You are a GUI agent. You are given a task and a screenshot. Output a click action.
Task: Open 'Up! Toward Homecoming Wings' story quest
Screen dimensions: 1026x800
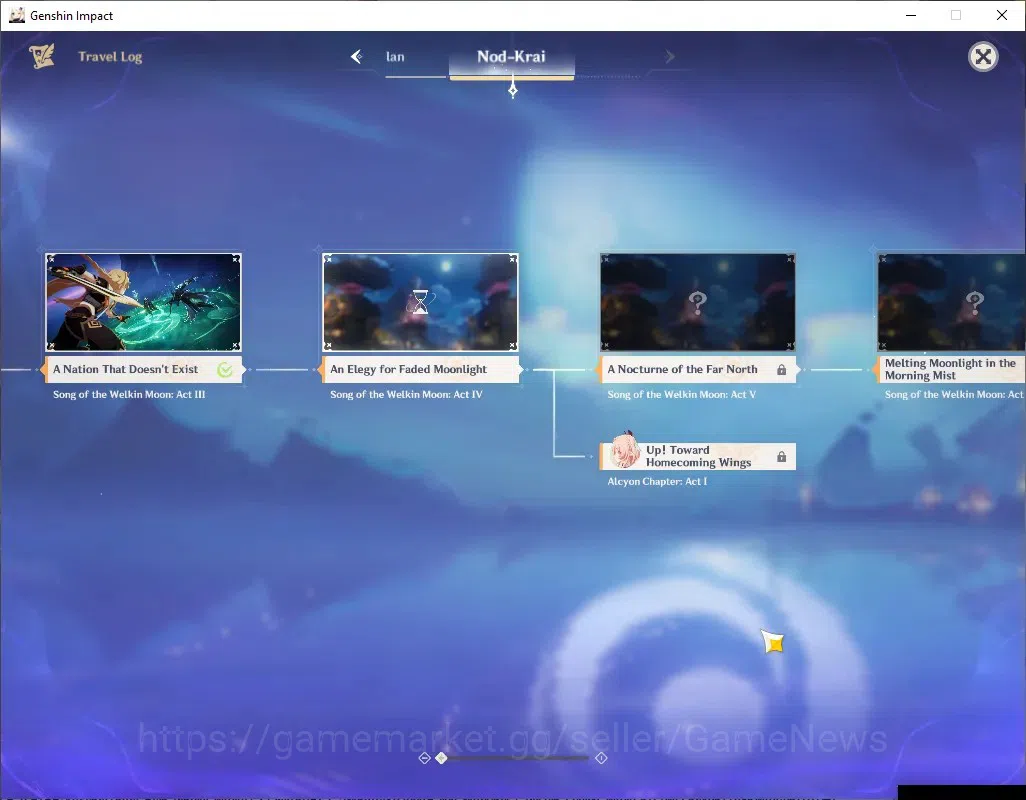(698, 456)
